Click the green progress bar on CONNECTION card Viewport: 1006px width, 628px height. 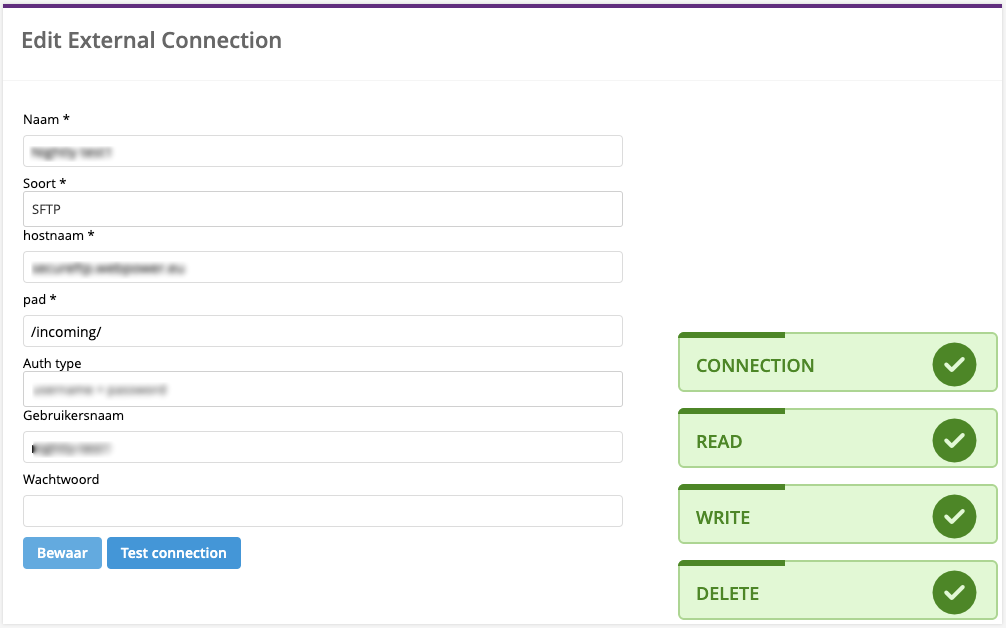731,334
